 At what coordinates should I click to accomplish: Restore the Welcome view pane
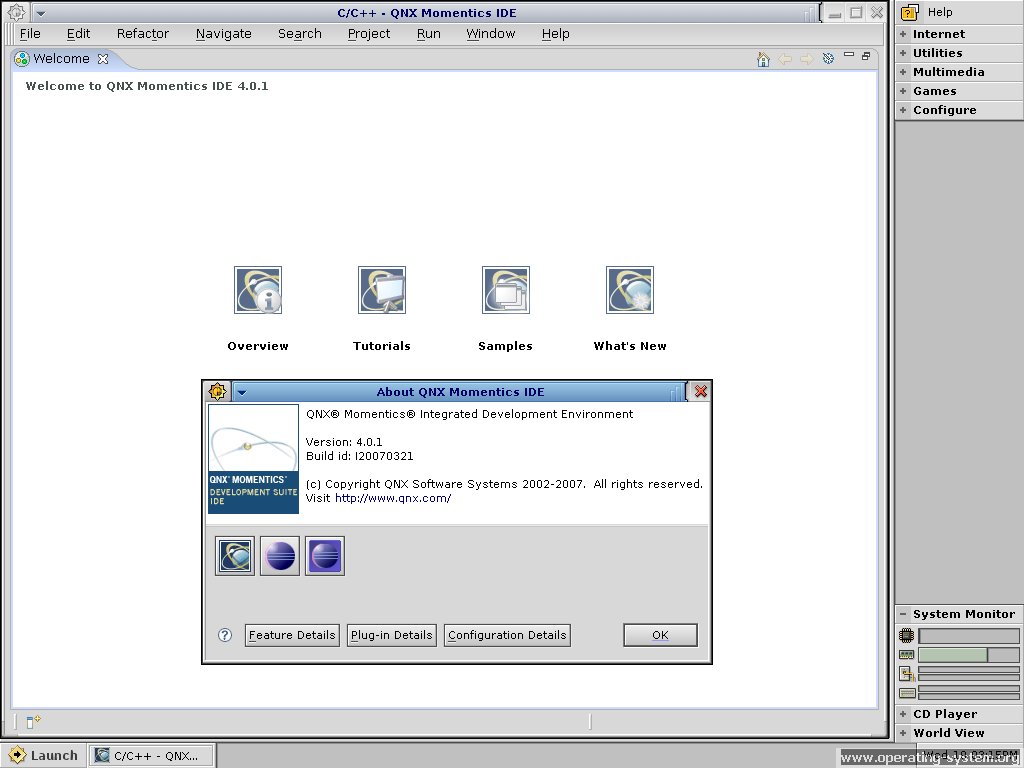click(866, 56)
